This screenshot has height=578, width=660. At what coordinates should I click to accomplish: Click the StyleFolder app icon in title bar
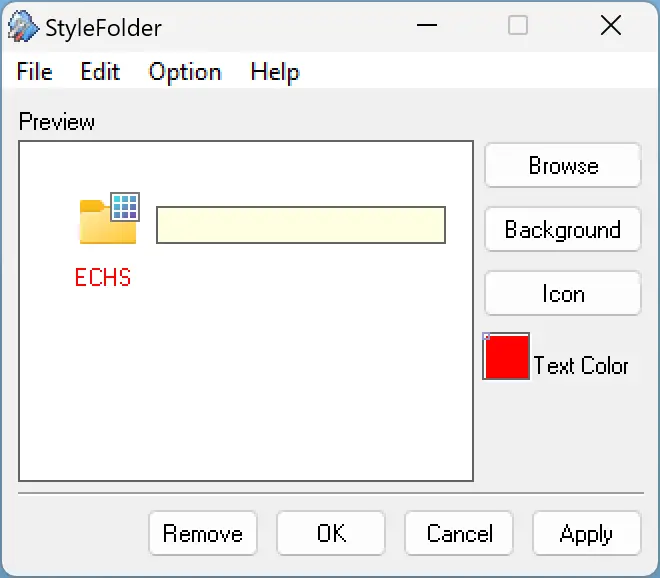point(23,27)
